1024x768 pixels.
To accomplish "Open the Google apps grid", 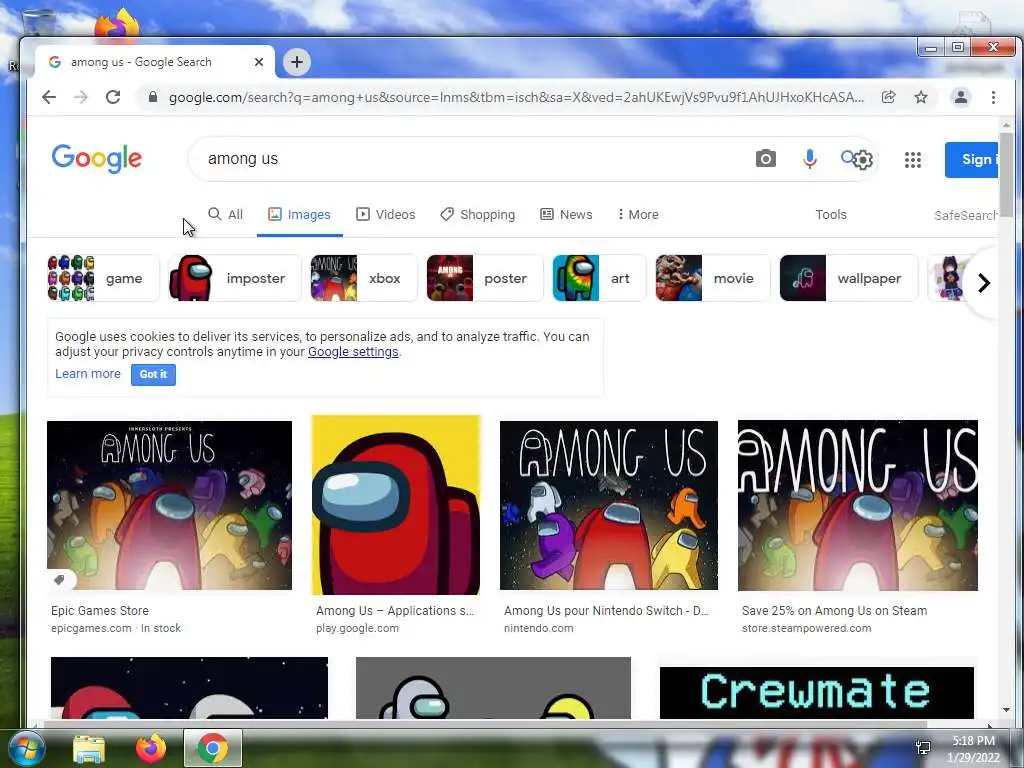I will coord(913,159).
